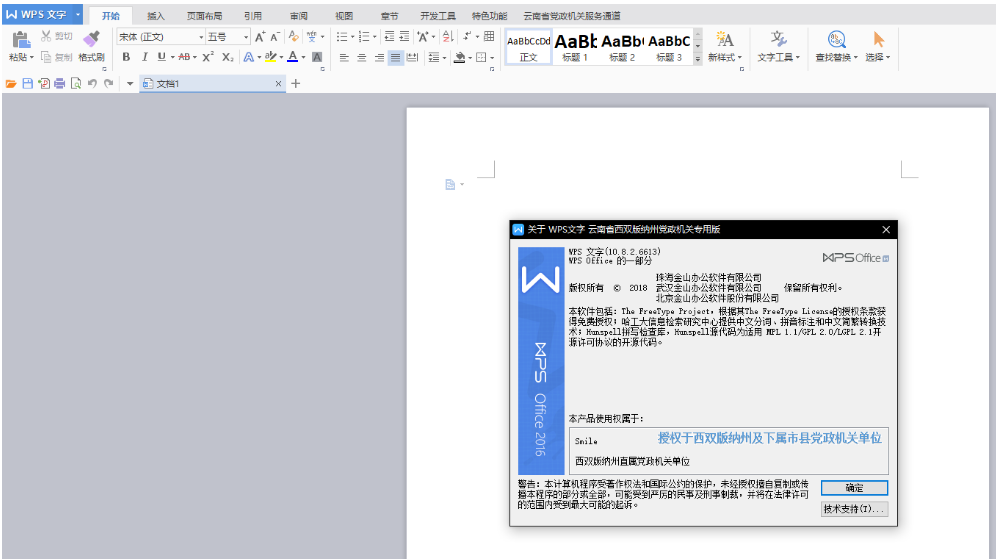
Task: Add a new document tab with plus
Action: pyautogui.click(x=295, y=83)
